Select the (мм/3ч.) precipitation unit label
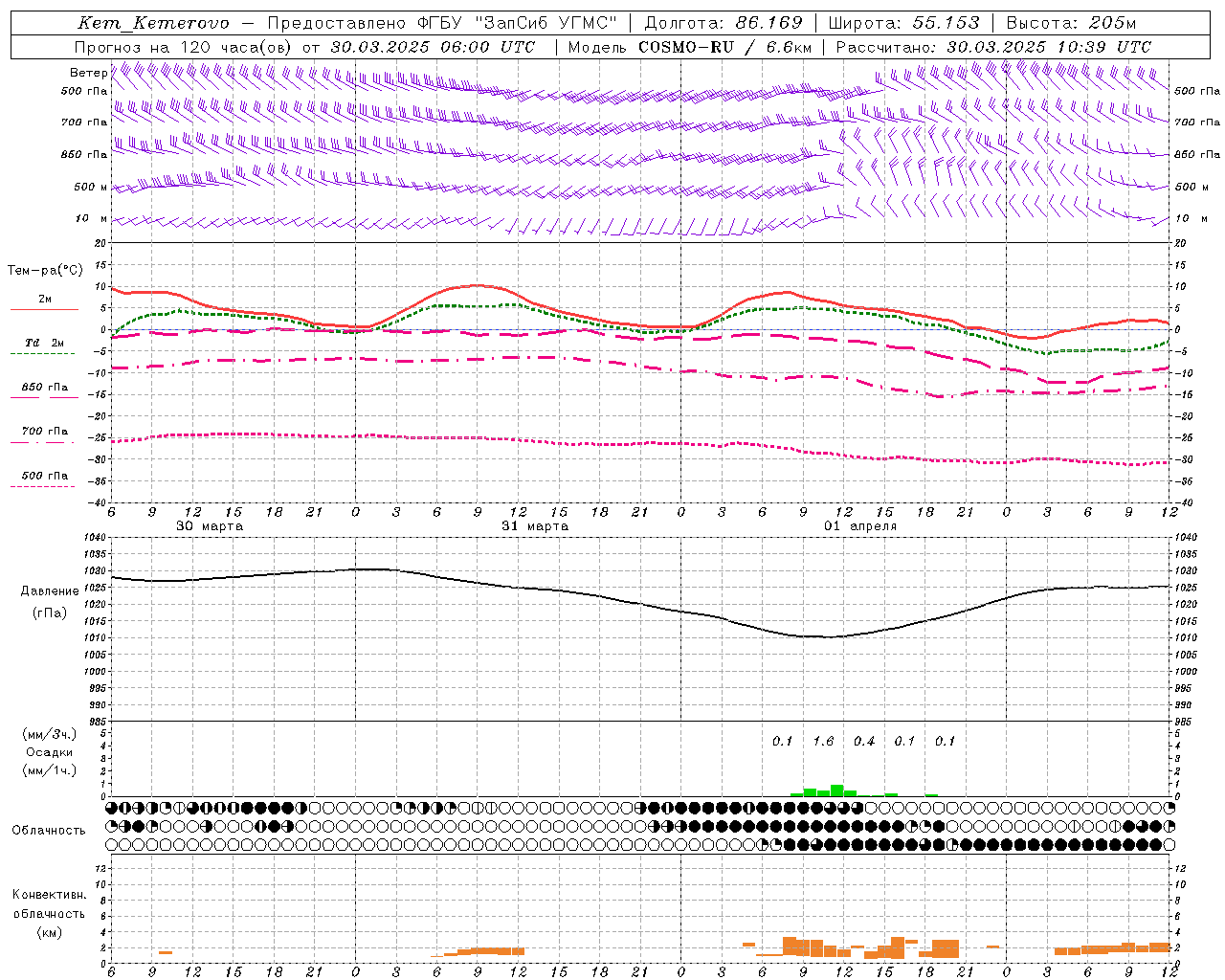 point(50,734)
